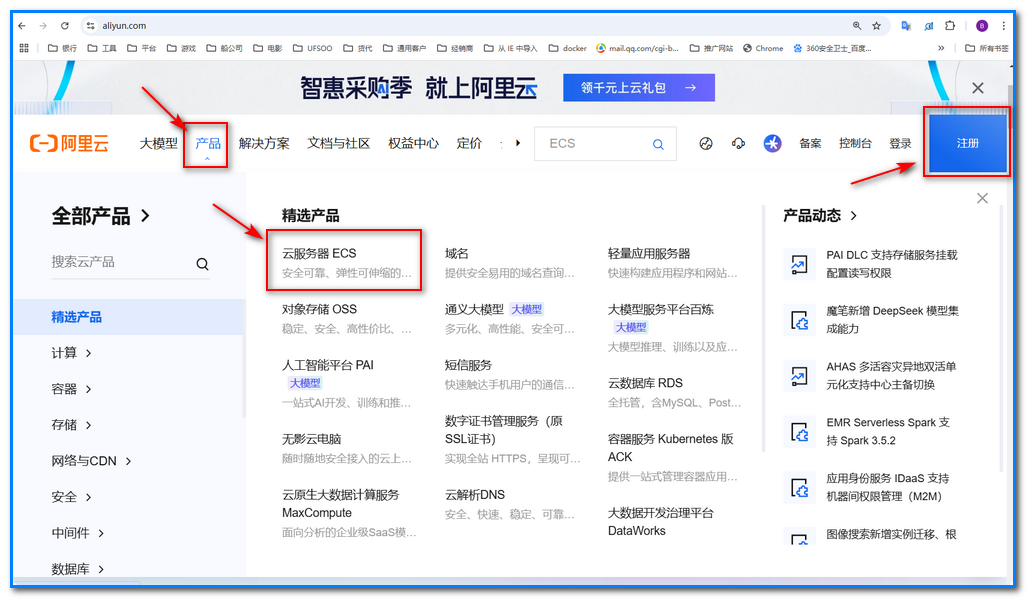Image resolution: width=1027 pixels, height=599 pixels.
Task: Open the browser extensions puzzle icon
Action: click(950, 26)
